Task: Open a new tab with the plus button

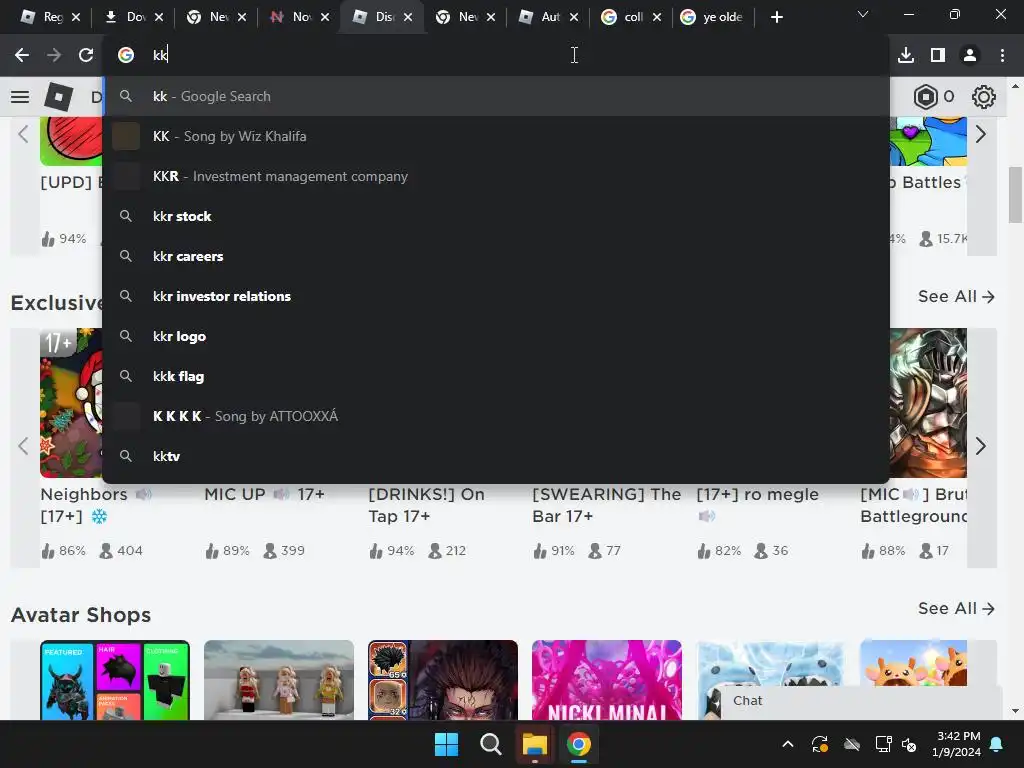Action: (x=776, y=18)
